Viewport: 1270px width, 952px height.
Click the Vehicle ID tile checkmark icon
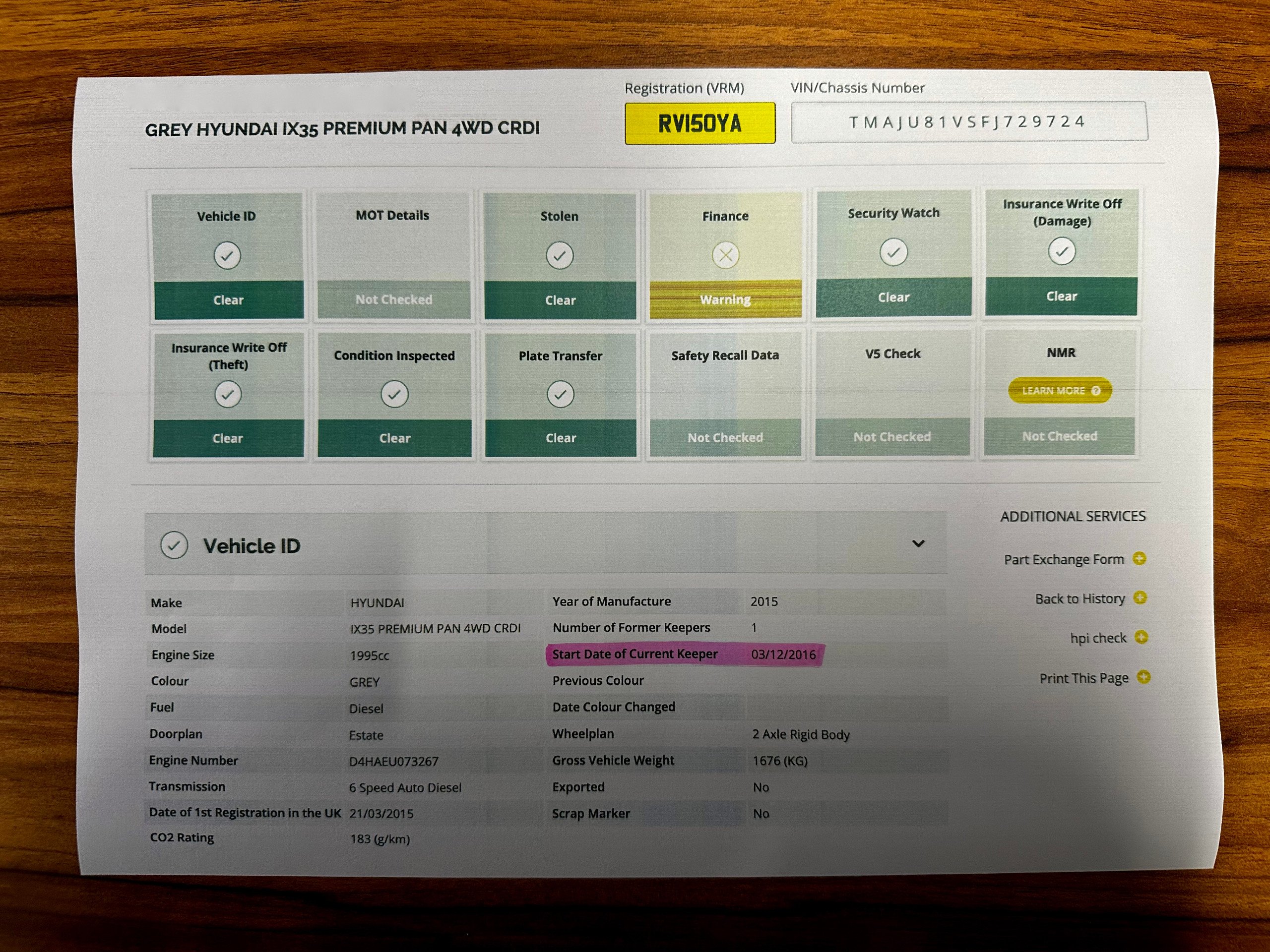pyautogui.click(x=227, y=255)
